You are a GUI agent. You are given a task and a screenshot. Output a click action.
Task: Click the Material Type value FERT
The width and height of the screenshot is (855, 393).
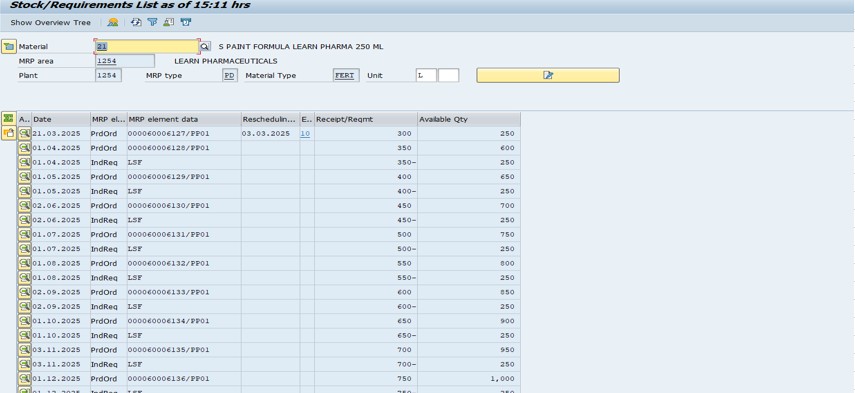click(345, 75)
